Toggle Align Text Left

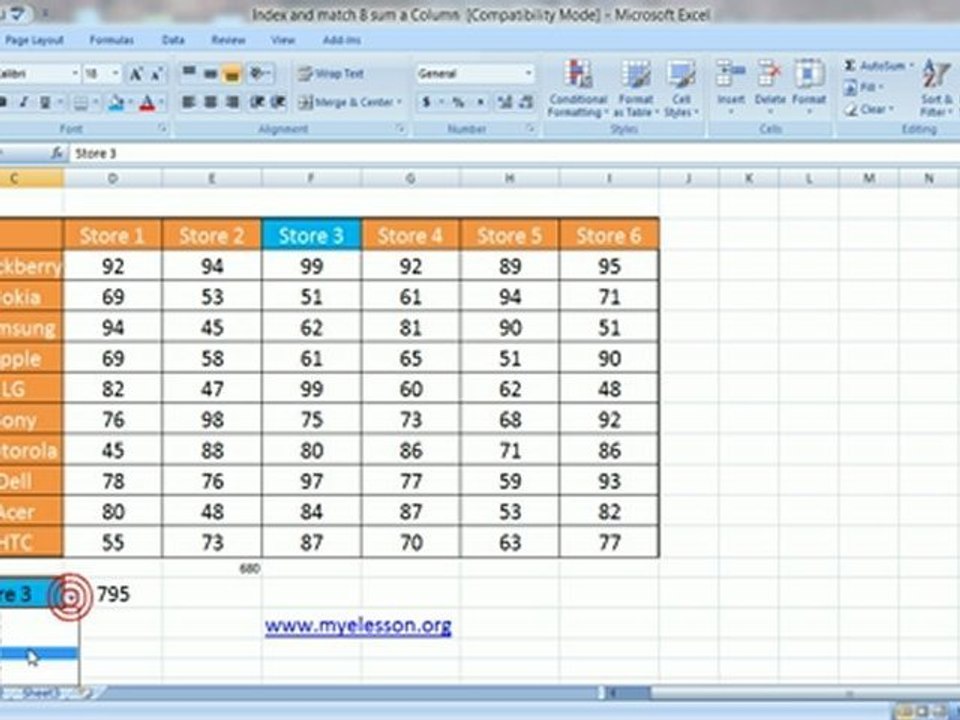coord(189,102)
